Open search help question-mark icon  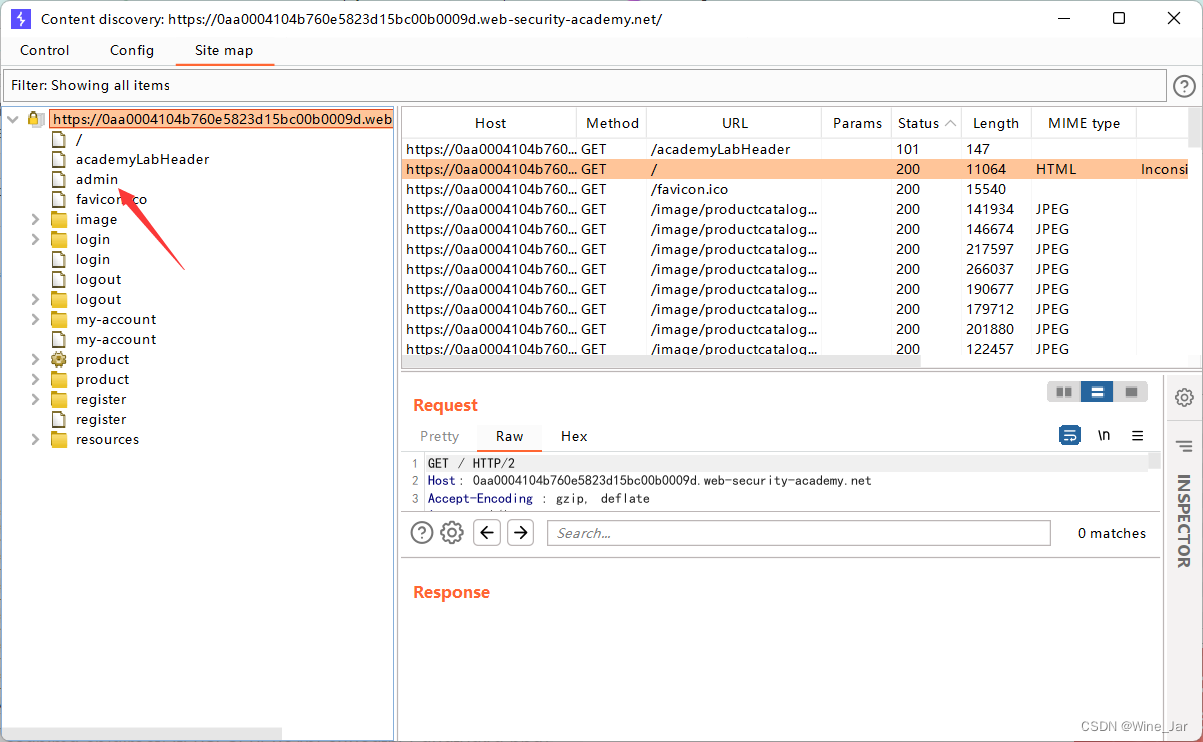(x=422, y=533)
